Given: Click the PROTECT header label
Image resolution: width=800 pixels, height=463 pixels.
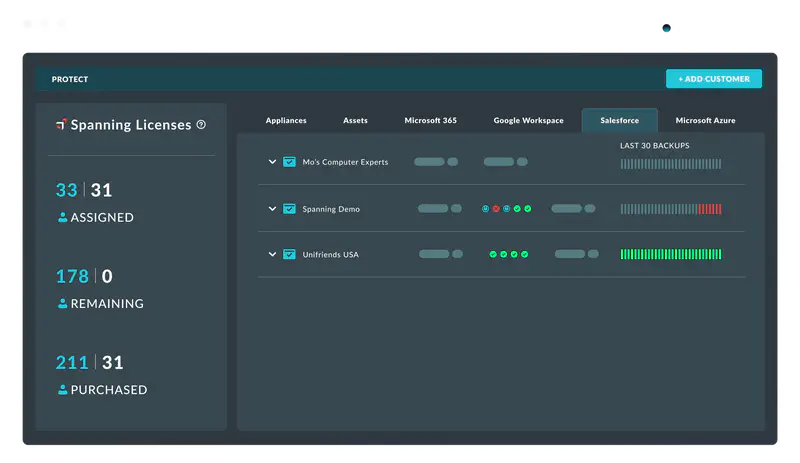Looking at the screenshot, I should pyautogui.click(x=70, y=79).
